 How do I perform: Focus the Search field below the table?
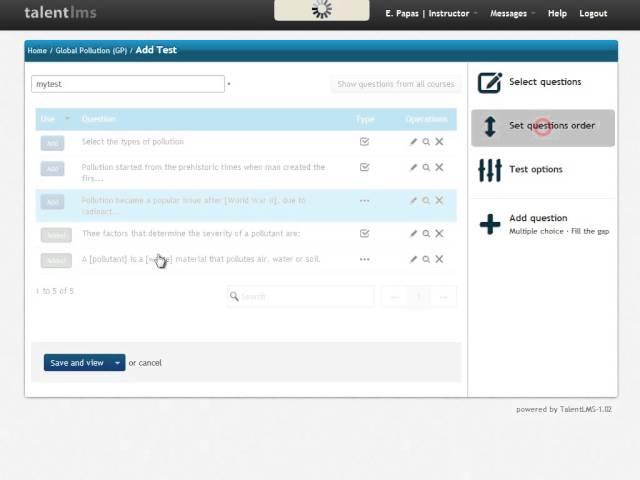point(300,296)
